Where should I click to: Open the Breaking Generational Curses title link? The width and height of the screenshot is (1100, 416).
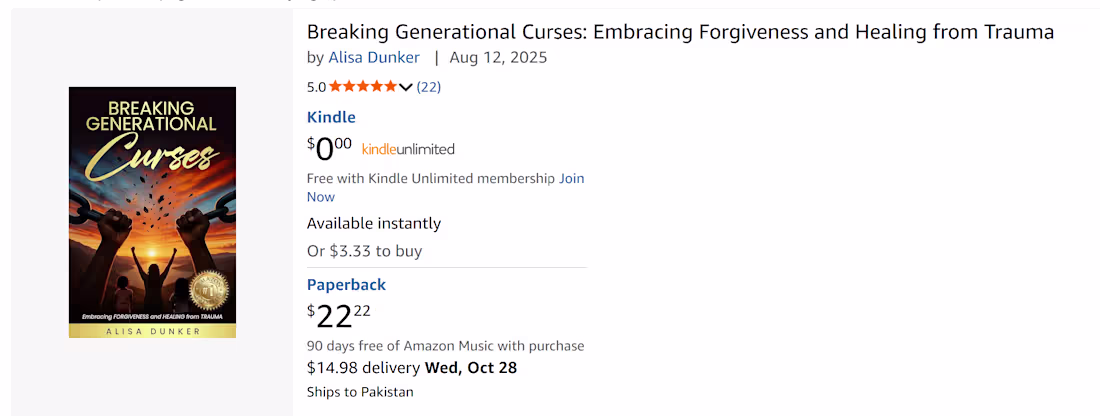(680, 32)
